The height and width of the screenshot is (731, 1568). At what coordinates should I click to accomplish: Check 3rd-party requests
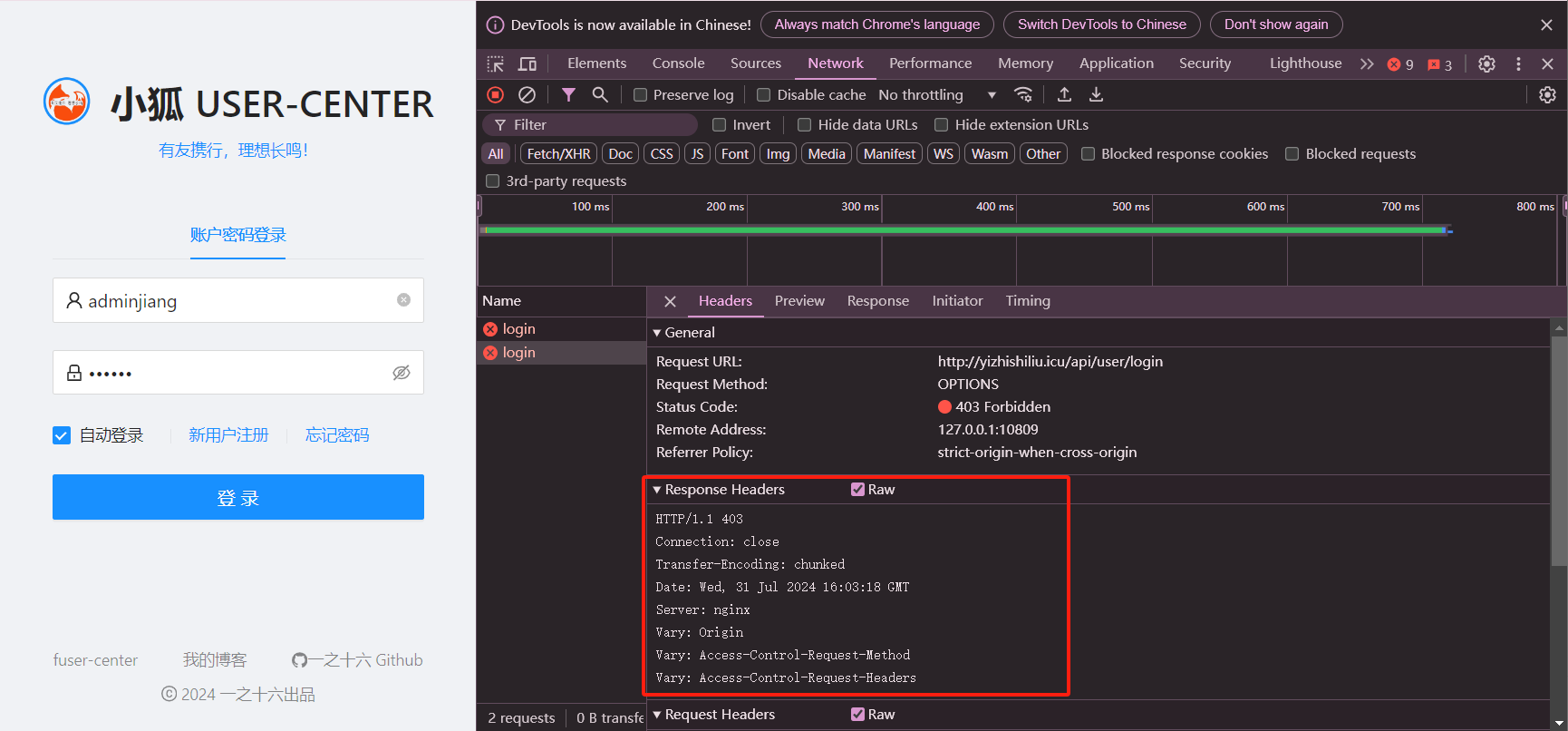pos(493,181)
